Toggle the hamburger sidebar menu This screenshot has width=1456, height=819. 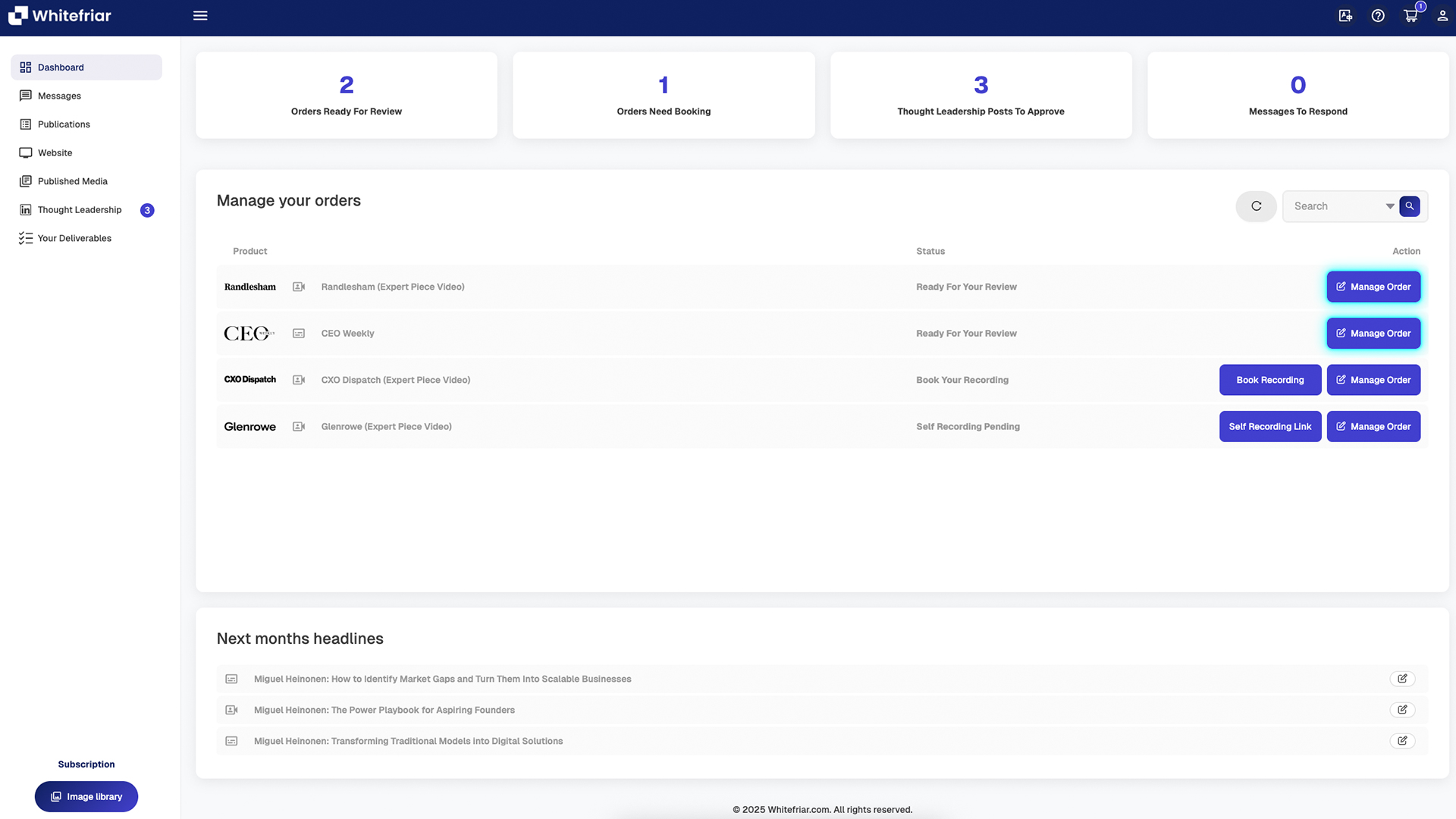[x=200, y=16]
